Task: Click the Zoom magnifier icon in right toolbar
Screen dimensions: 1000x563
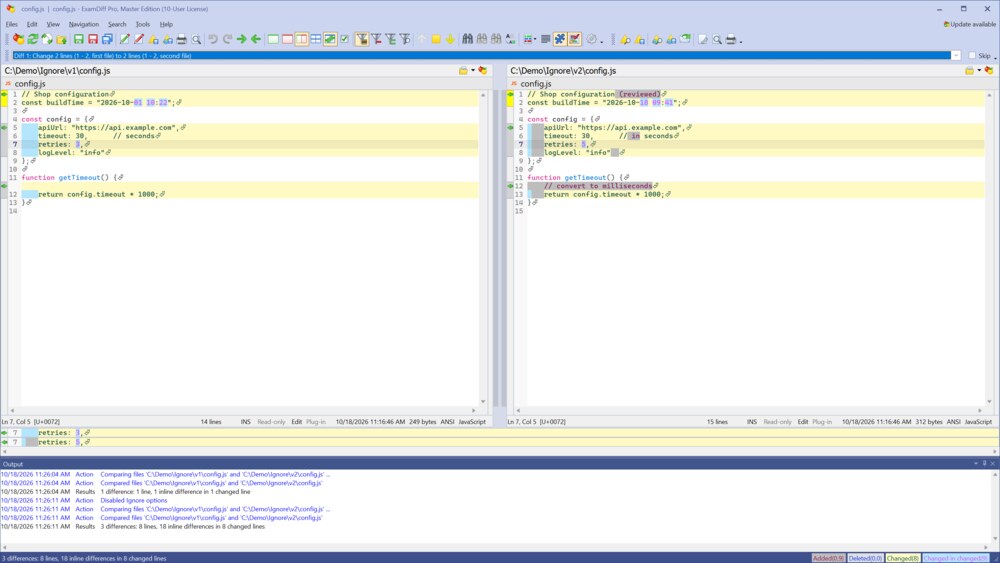Action: (717, 40)
